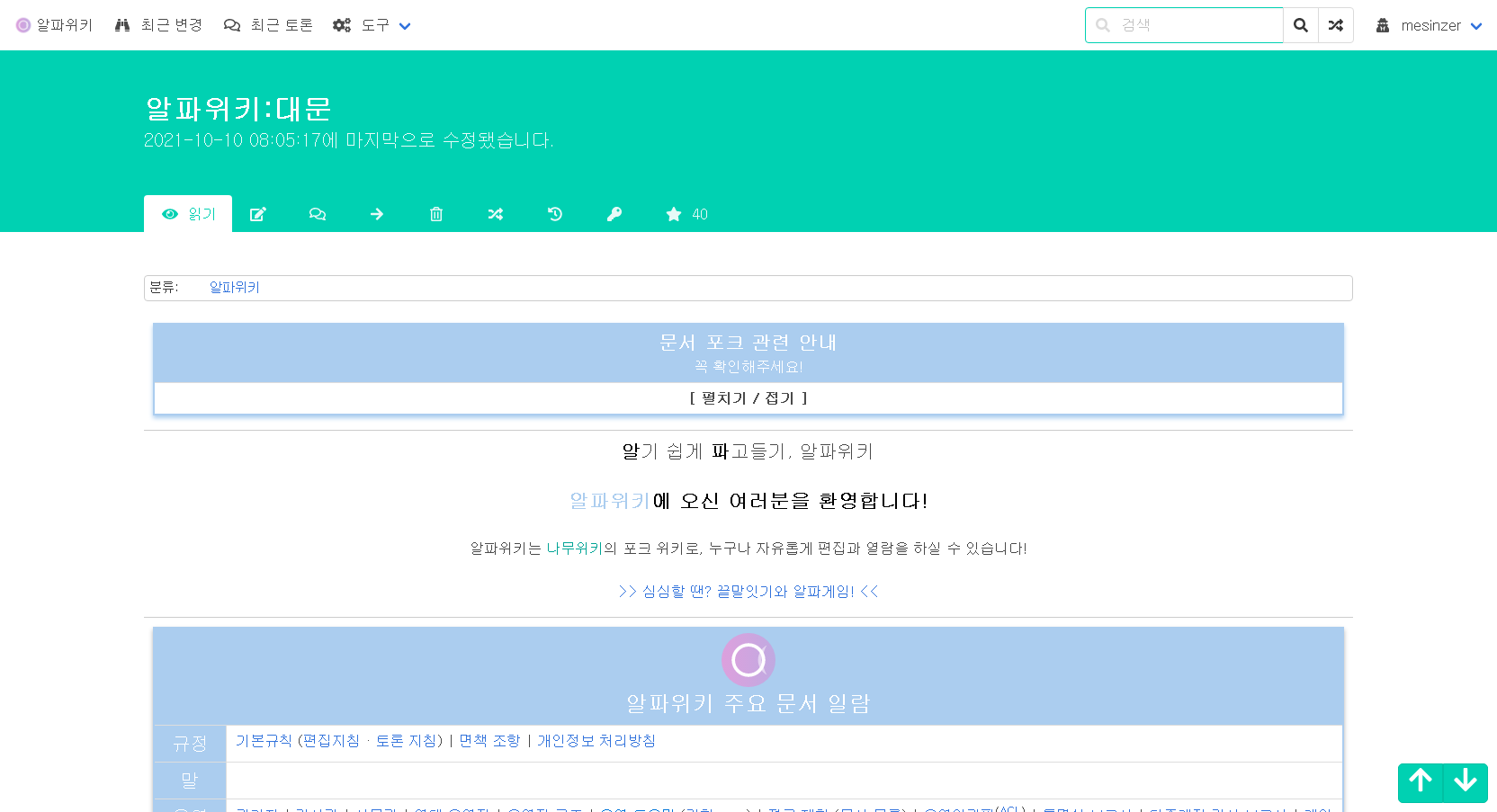This screenshot has height=812, width=1497.
Task: Click the search magnifier button
Action: click(x=1301, y=25)
